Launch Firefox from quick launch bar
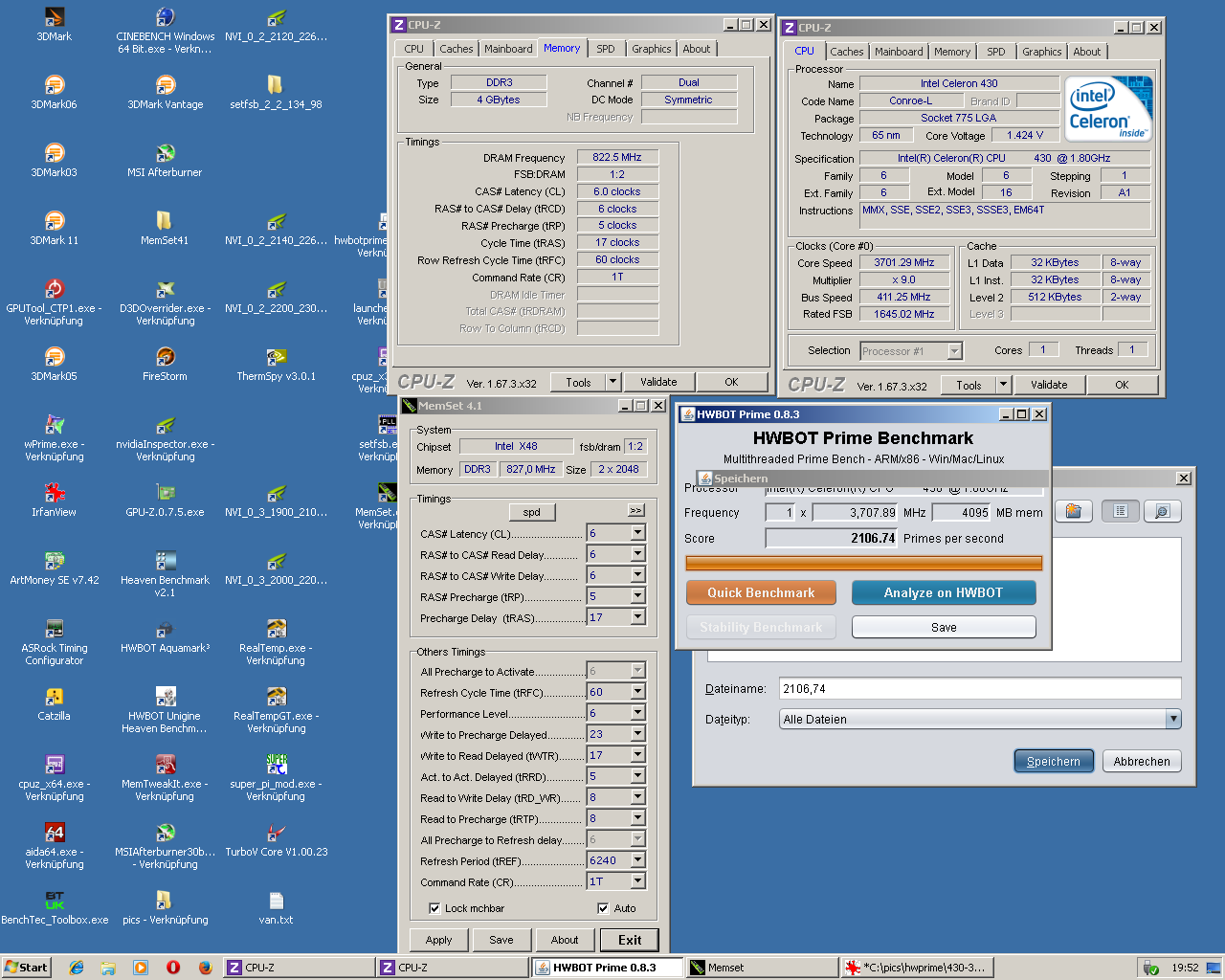Screen dimensions: 1225x980 [205, 968]
